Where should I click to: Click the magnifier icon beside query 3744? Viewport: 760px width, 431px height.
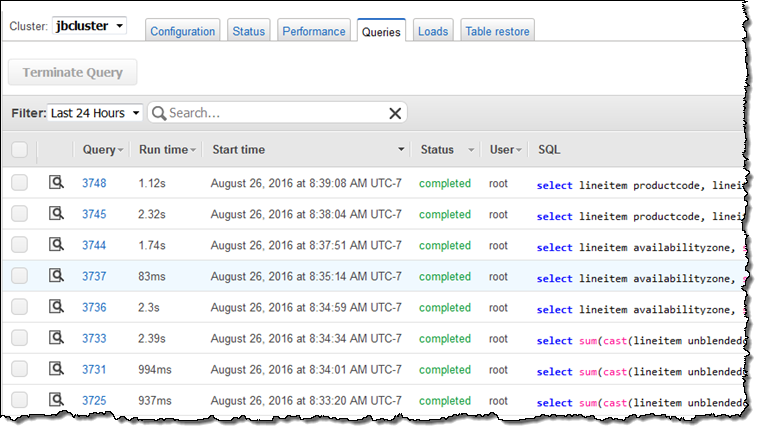[x=57, y=245]
